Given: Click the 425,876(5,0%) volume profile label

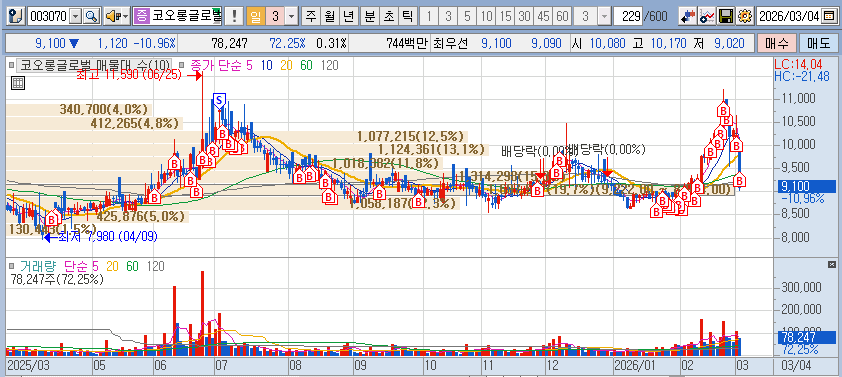Looking at the screenshot, I should pos(141,216).
